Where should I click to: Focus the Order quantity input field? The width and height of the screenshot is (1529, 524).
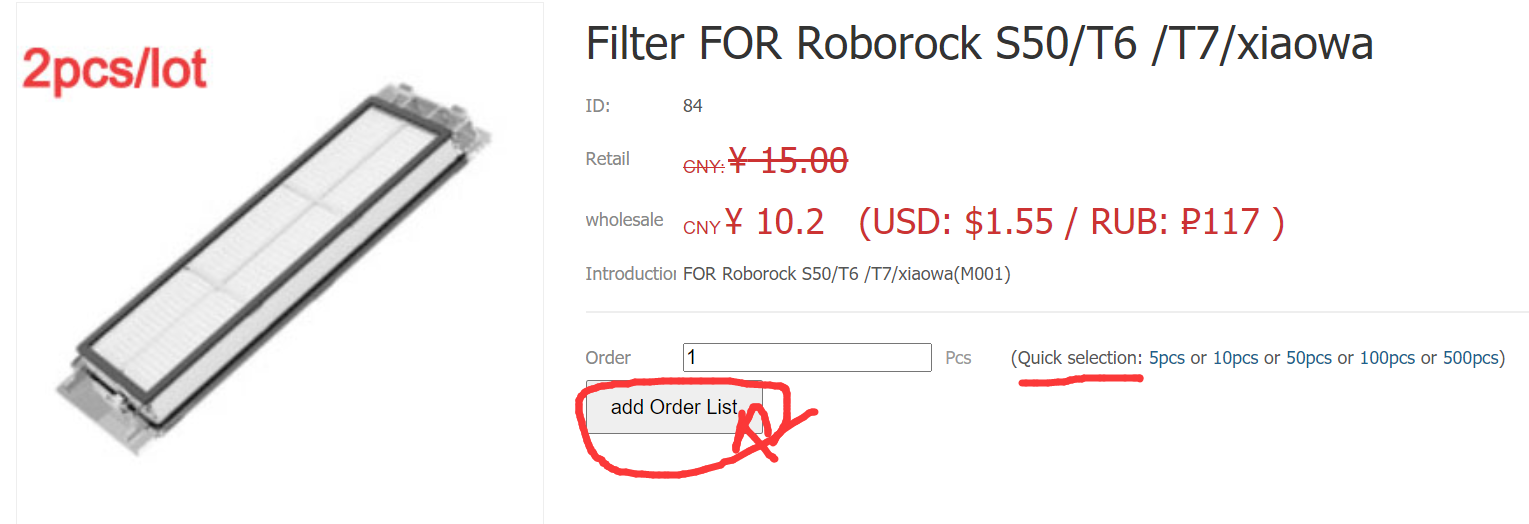click(x=807, y=358)
